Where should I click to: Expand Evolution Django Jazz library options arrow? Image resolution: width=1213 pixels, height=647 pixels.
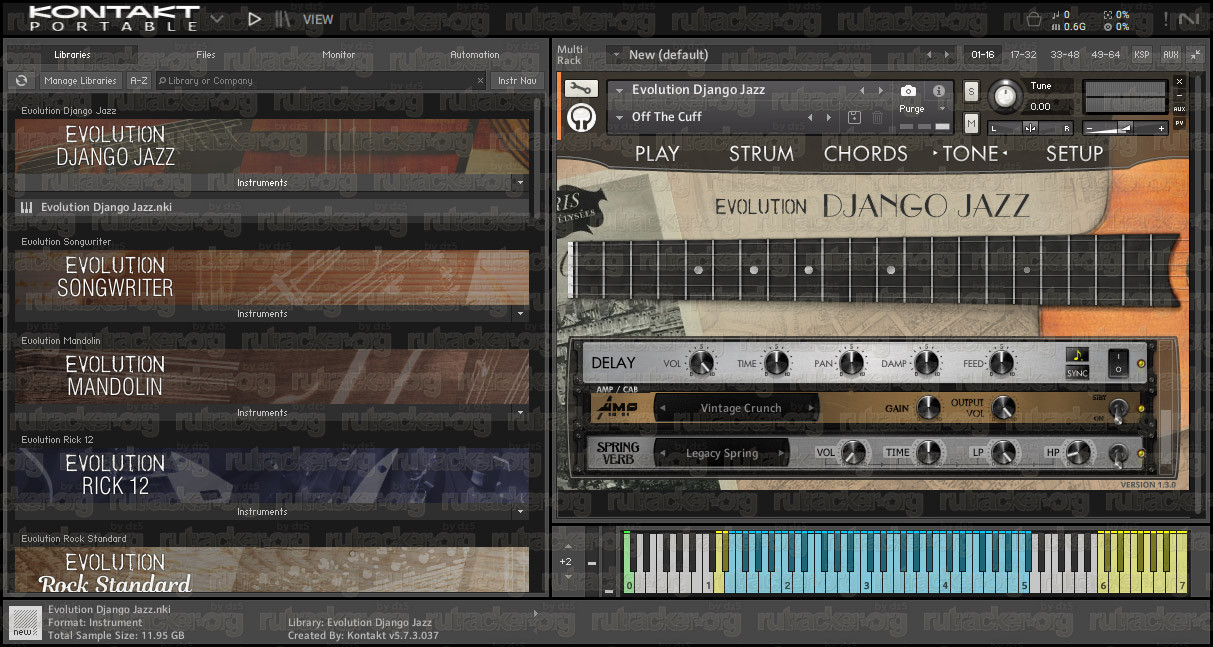518,183
